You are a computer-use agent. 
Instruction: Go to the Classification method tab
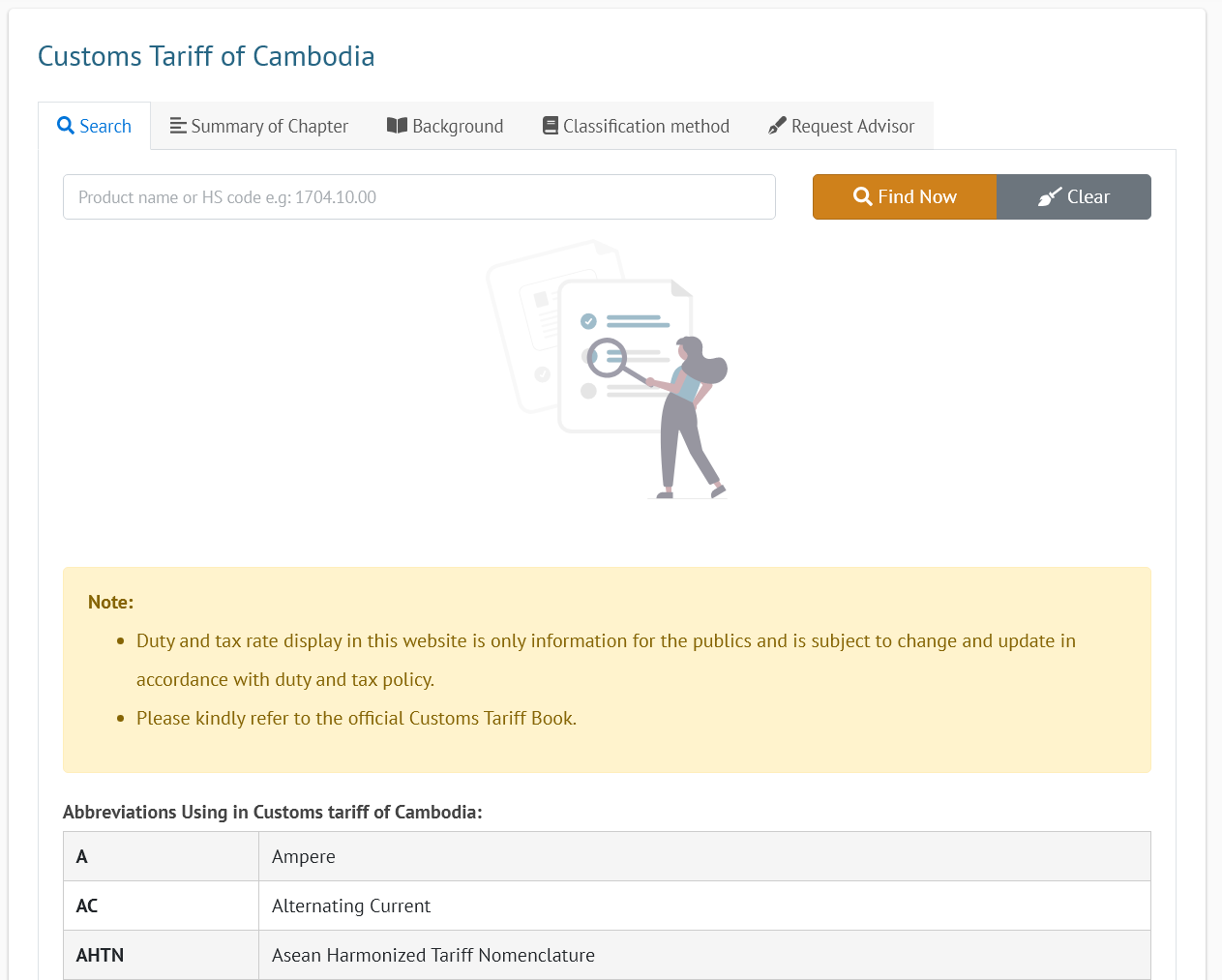coord(637,126)
